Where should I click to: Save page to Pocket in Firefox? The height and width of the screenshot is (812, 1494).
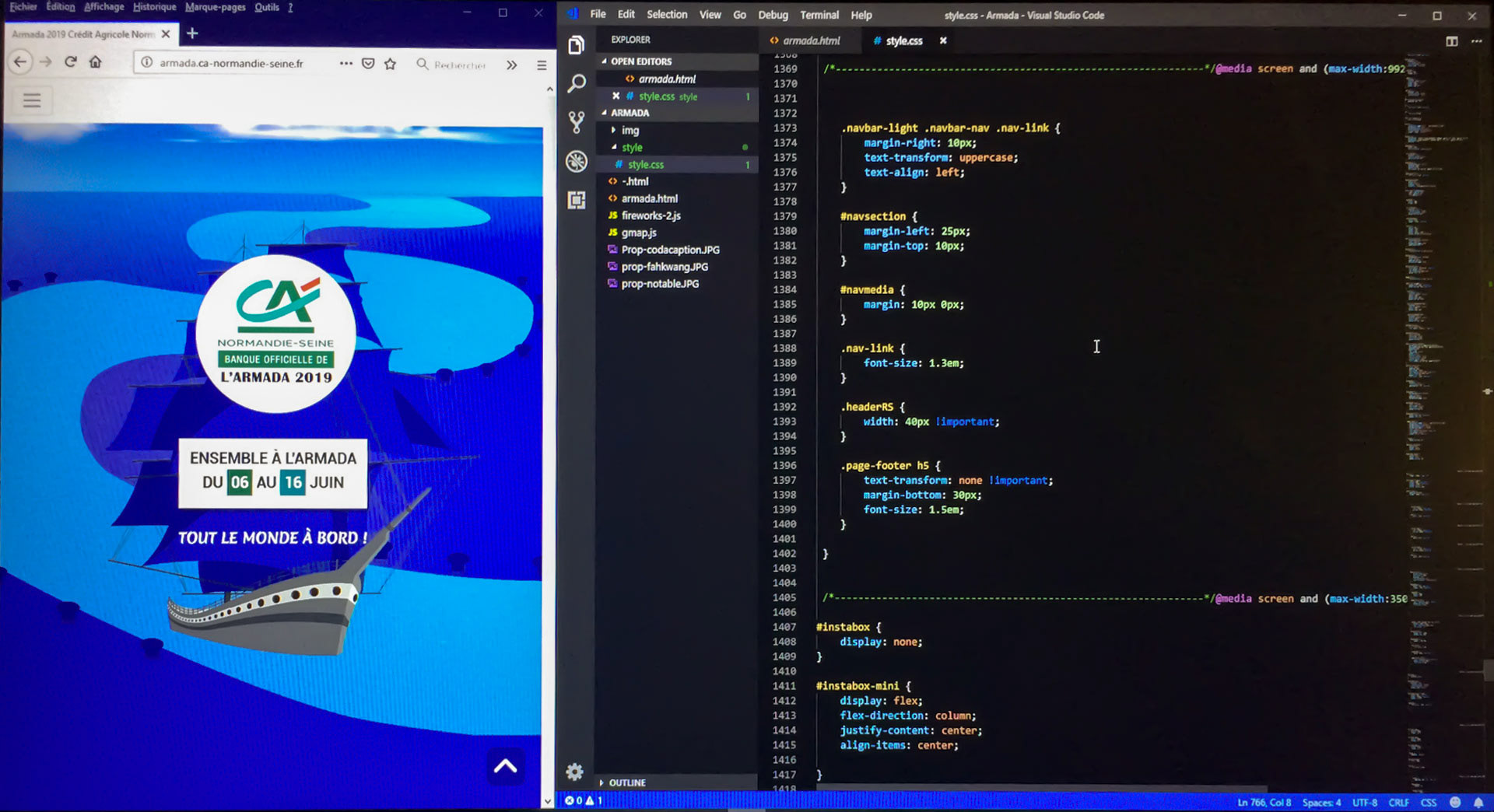[x=368, y=63]
